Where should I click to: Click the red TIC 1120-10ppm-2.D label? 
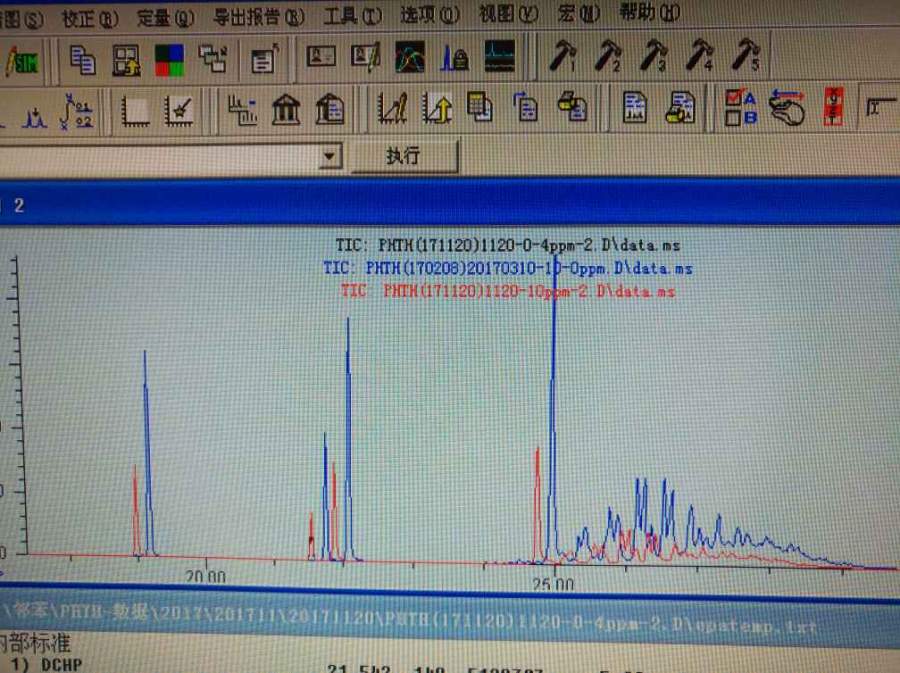point(507,291)
